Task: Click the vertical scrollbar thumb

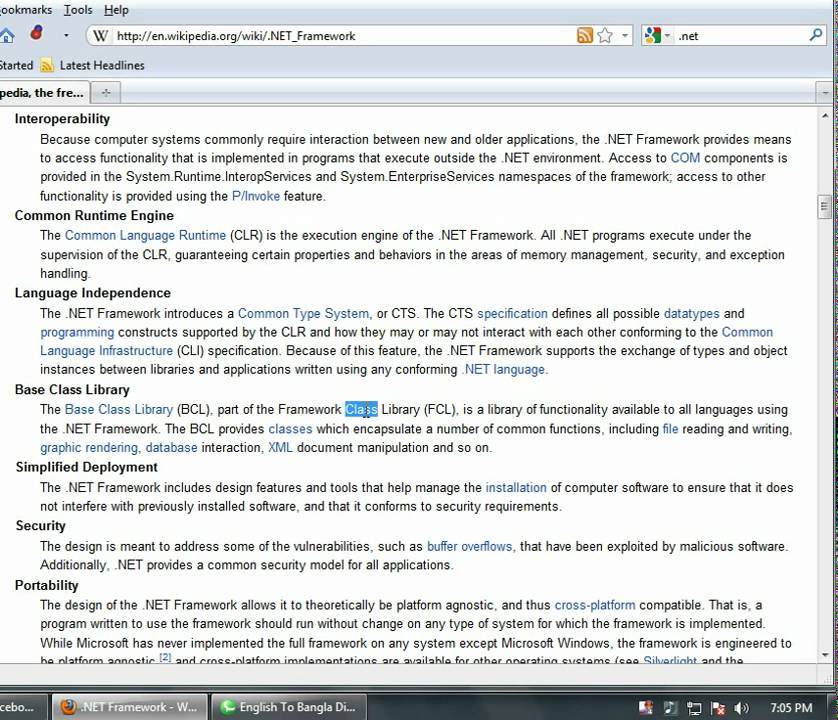Action: pyautogui.click(x=824, y=207)
